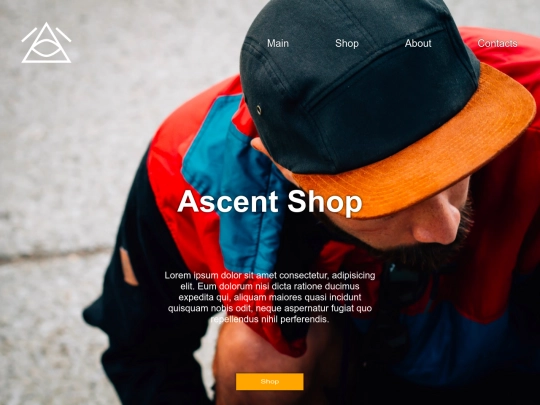Click the line starting with Lorem ipsum dolor
This screenshot has height=405, width=540.
[270, 276]
